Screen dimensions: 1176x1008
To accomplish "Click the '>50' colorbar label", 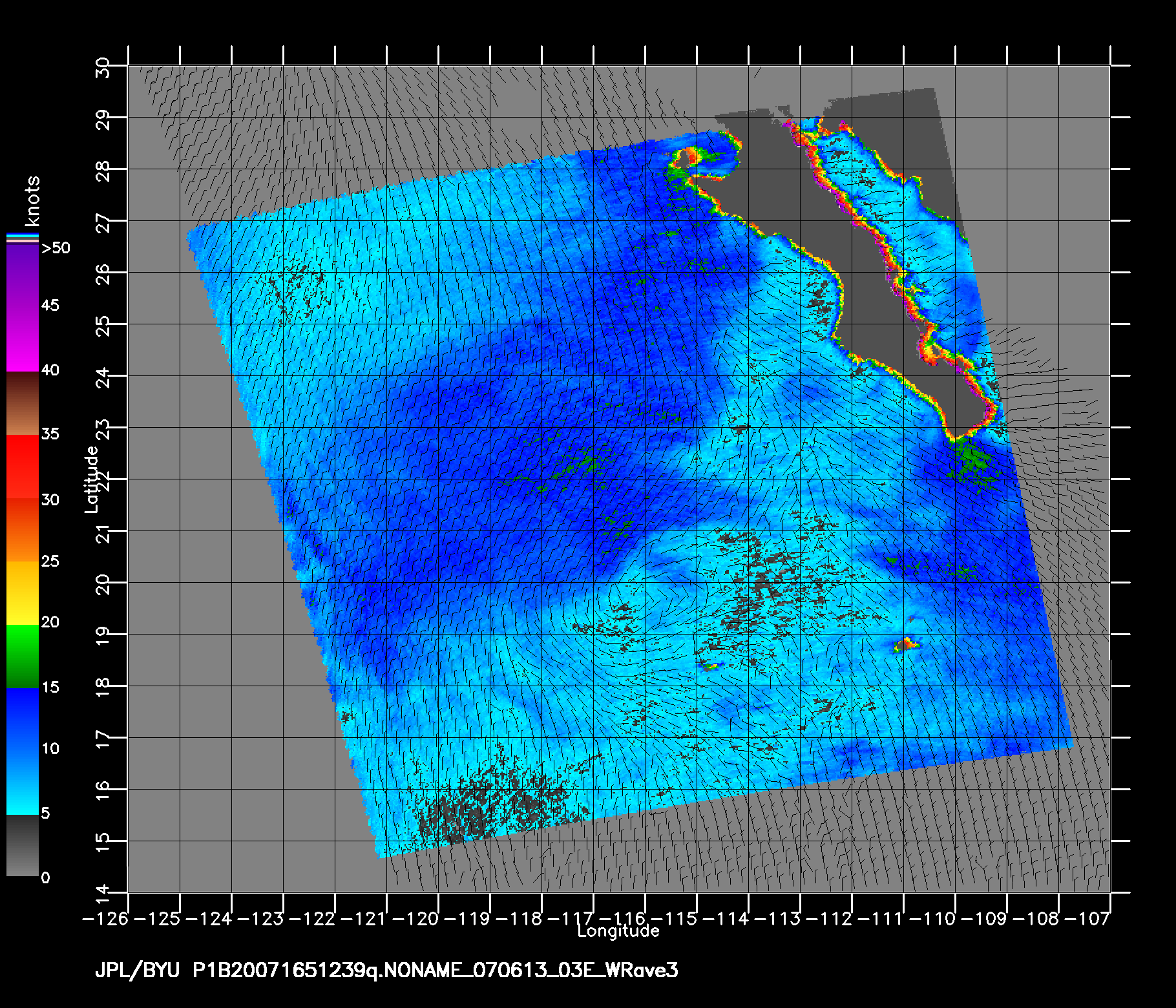I will [x=56, y=248].
